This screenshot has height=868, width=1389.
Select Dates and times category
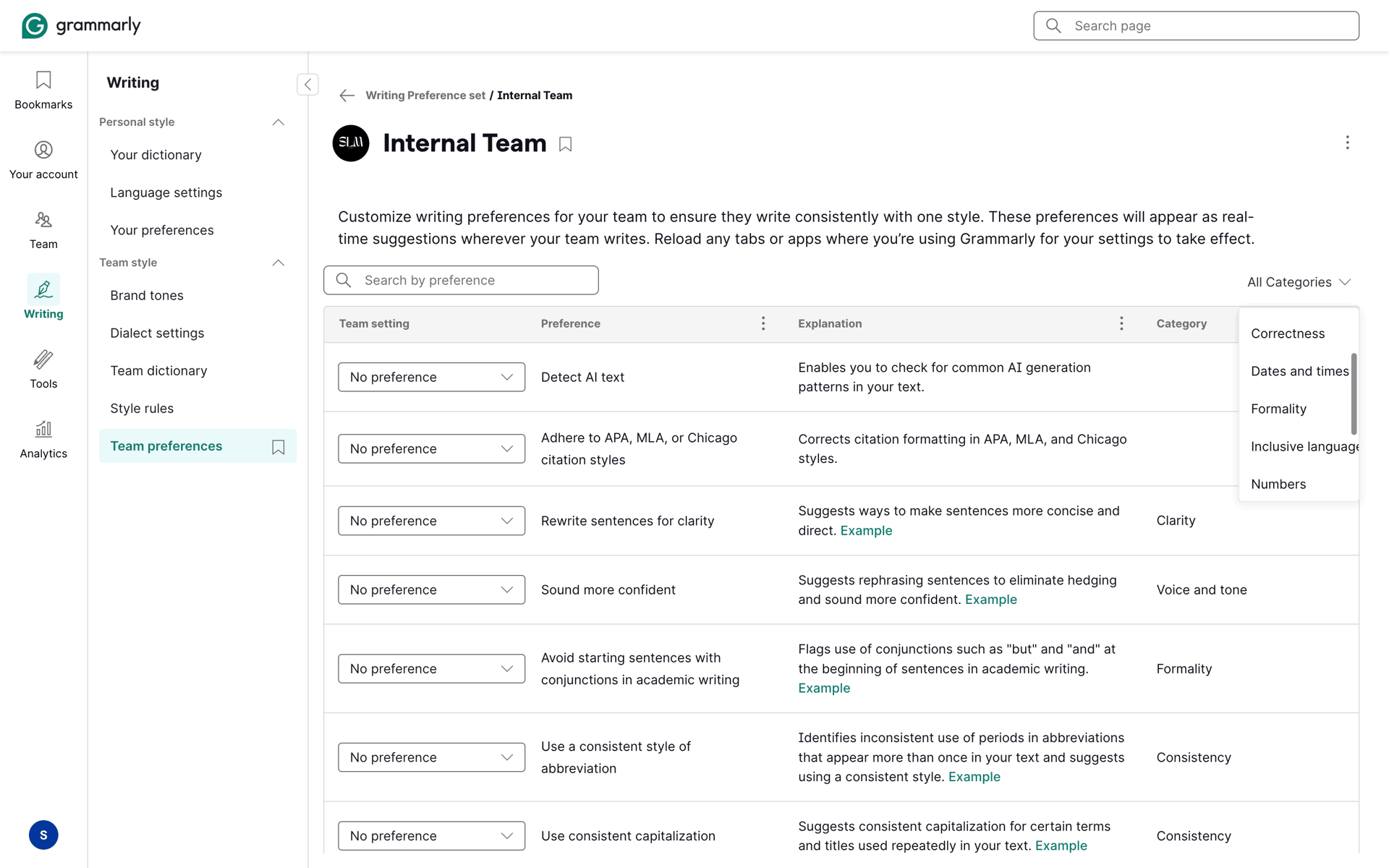pyautogui.click(x=1295, y=371)
